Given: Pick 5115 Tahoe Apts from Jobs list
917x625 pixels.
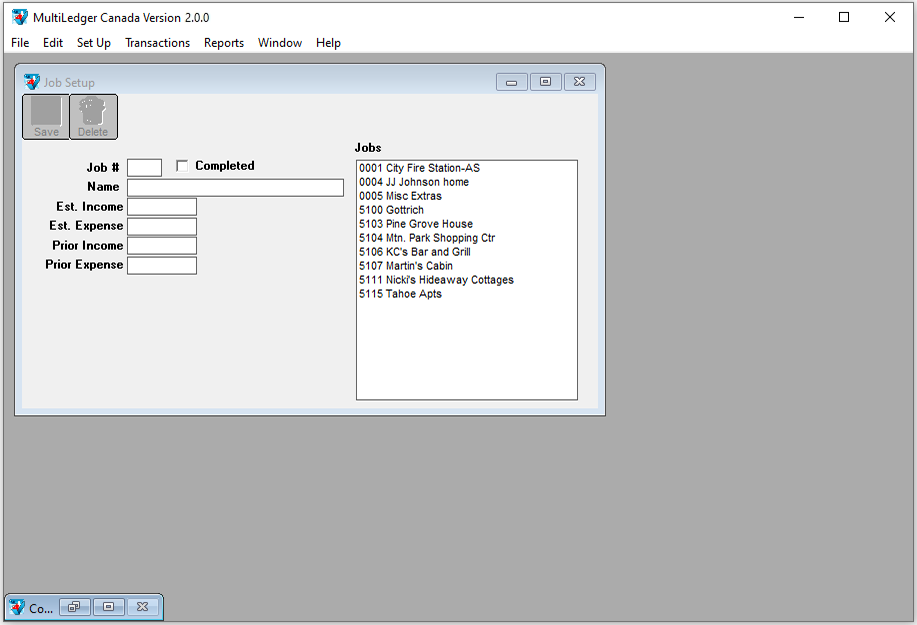Looking at the screenshot, I should (400, 294).
